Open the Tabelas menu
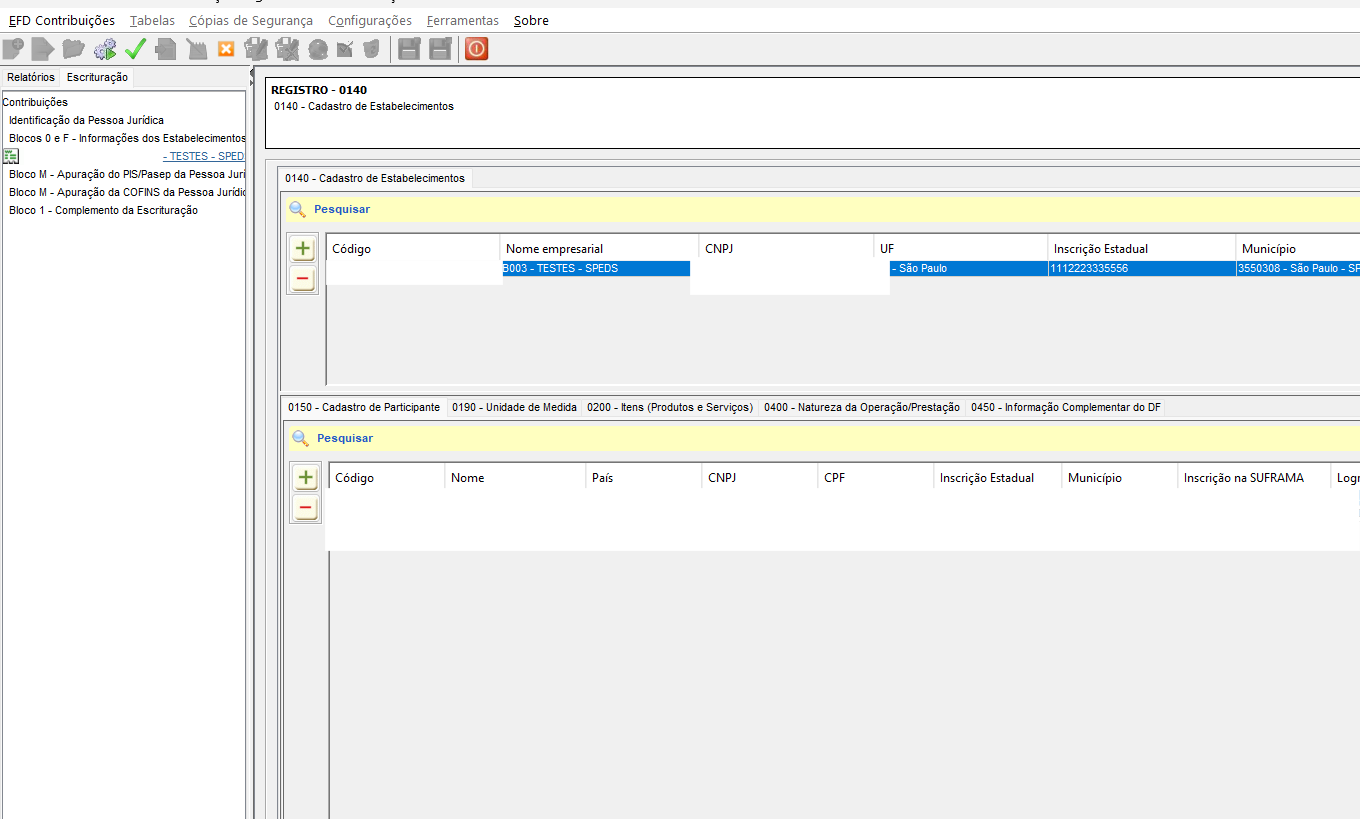Image resolution: width=1360 pixels, height=819 pixels. coord(152,20)
